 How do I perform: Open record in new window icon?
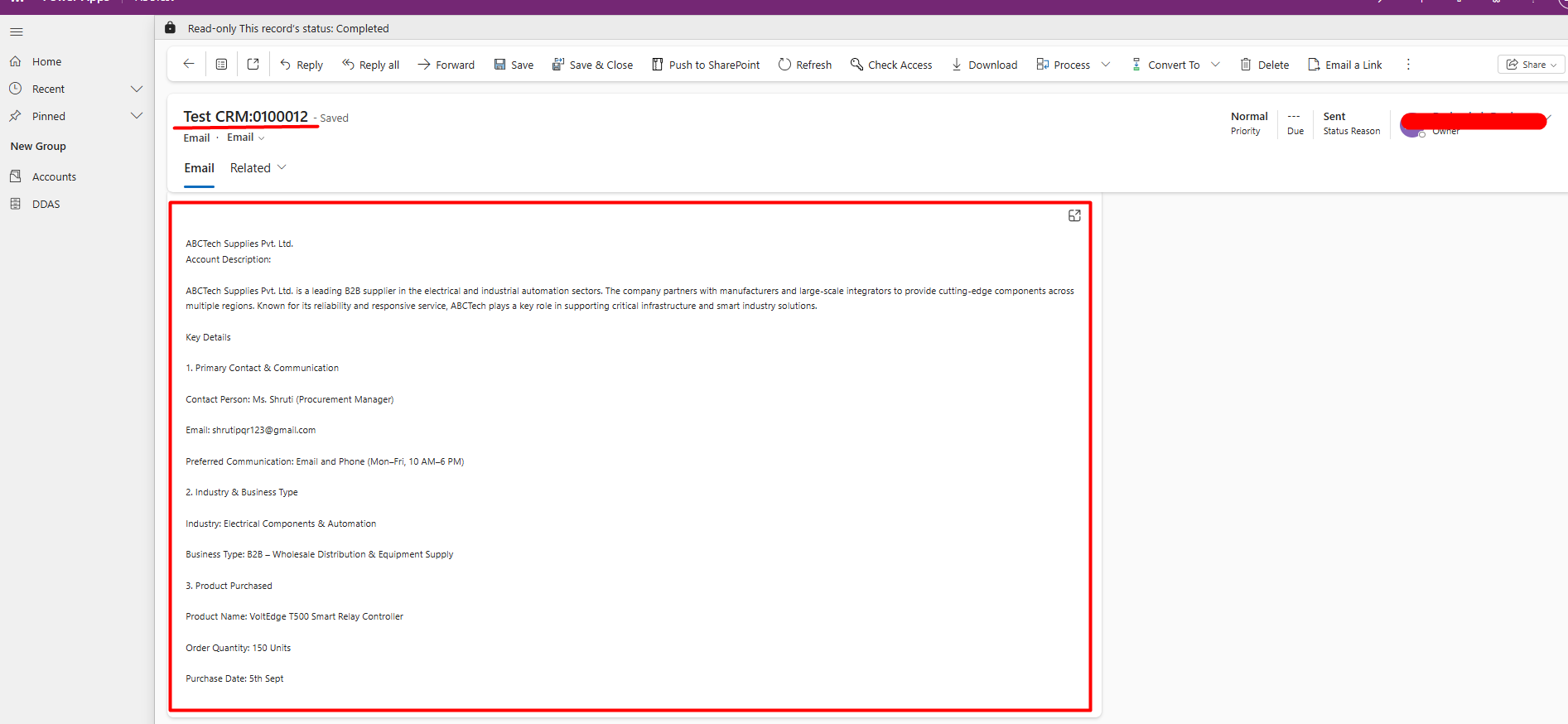point(253,64)
